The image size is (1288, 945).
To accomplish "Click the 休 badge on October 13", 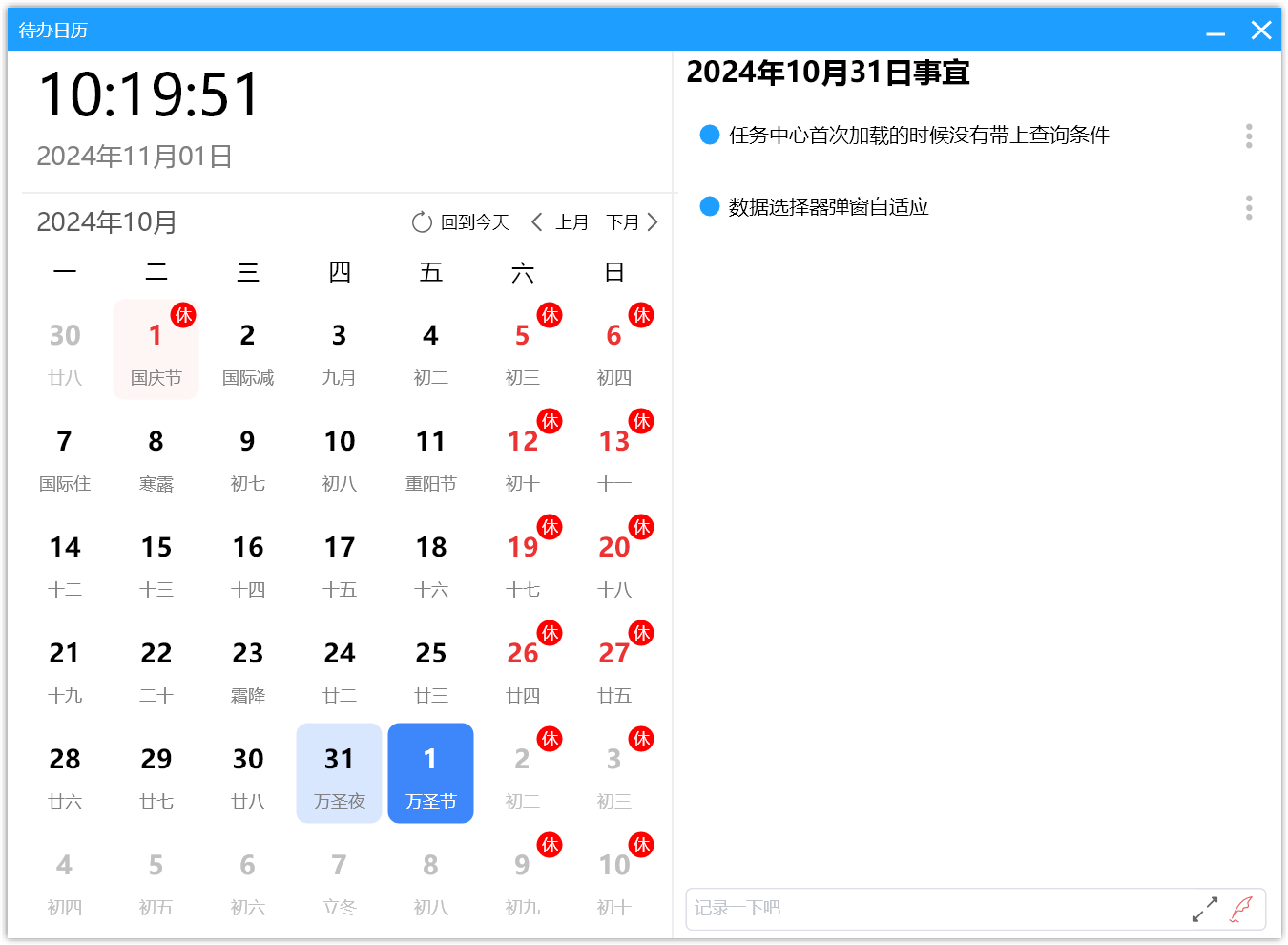I will pyautogui.click(x=641, y=421).
